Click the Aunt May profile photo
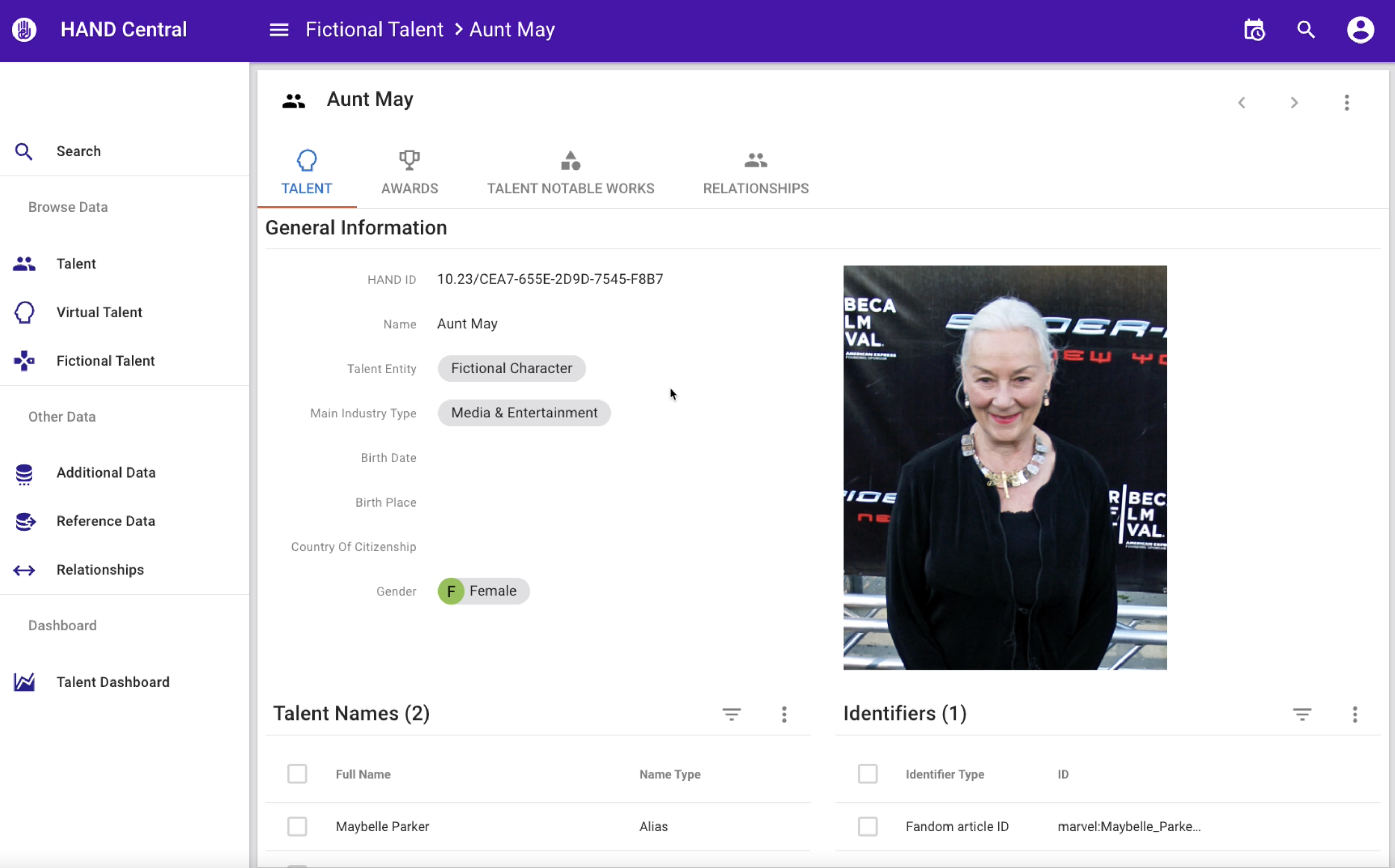The image size is (1395, 868). pyautogui.click(x=1004, y=467)
